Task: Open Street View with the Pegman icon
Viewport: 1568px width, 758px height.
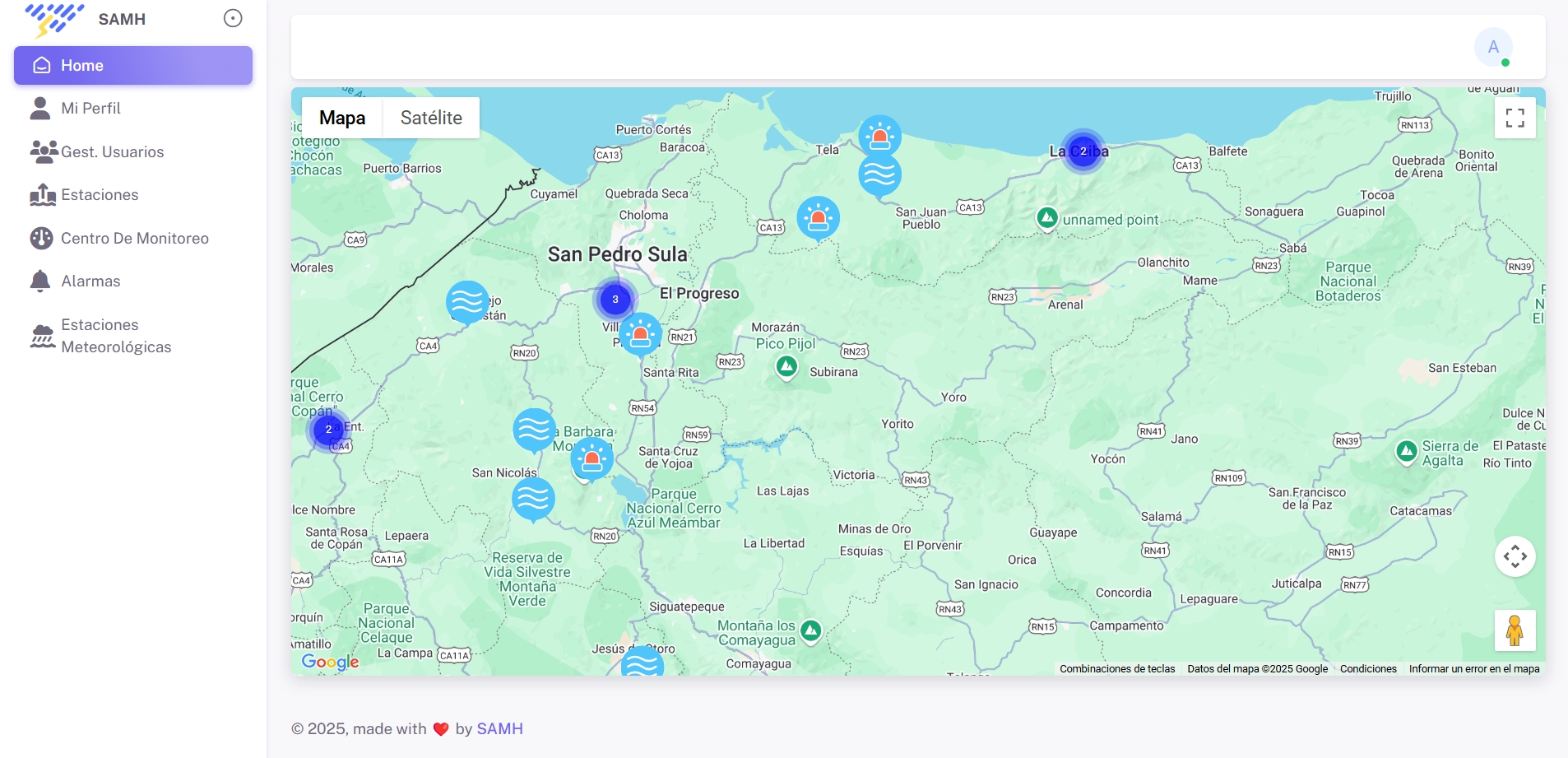Action: point(1516,630)
